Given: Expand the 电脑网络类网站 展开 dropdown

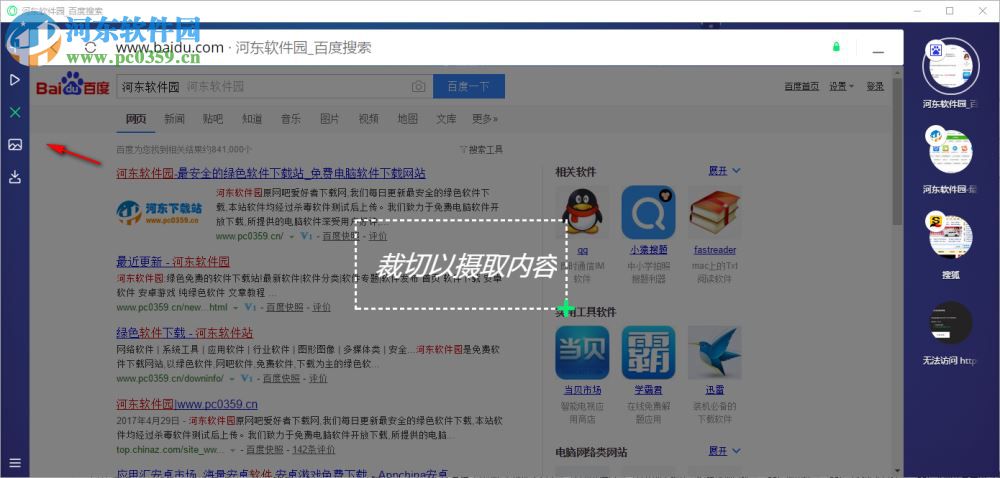Looking at the screenshot, I should tap(724, 451).
